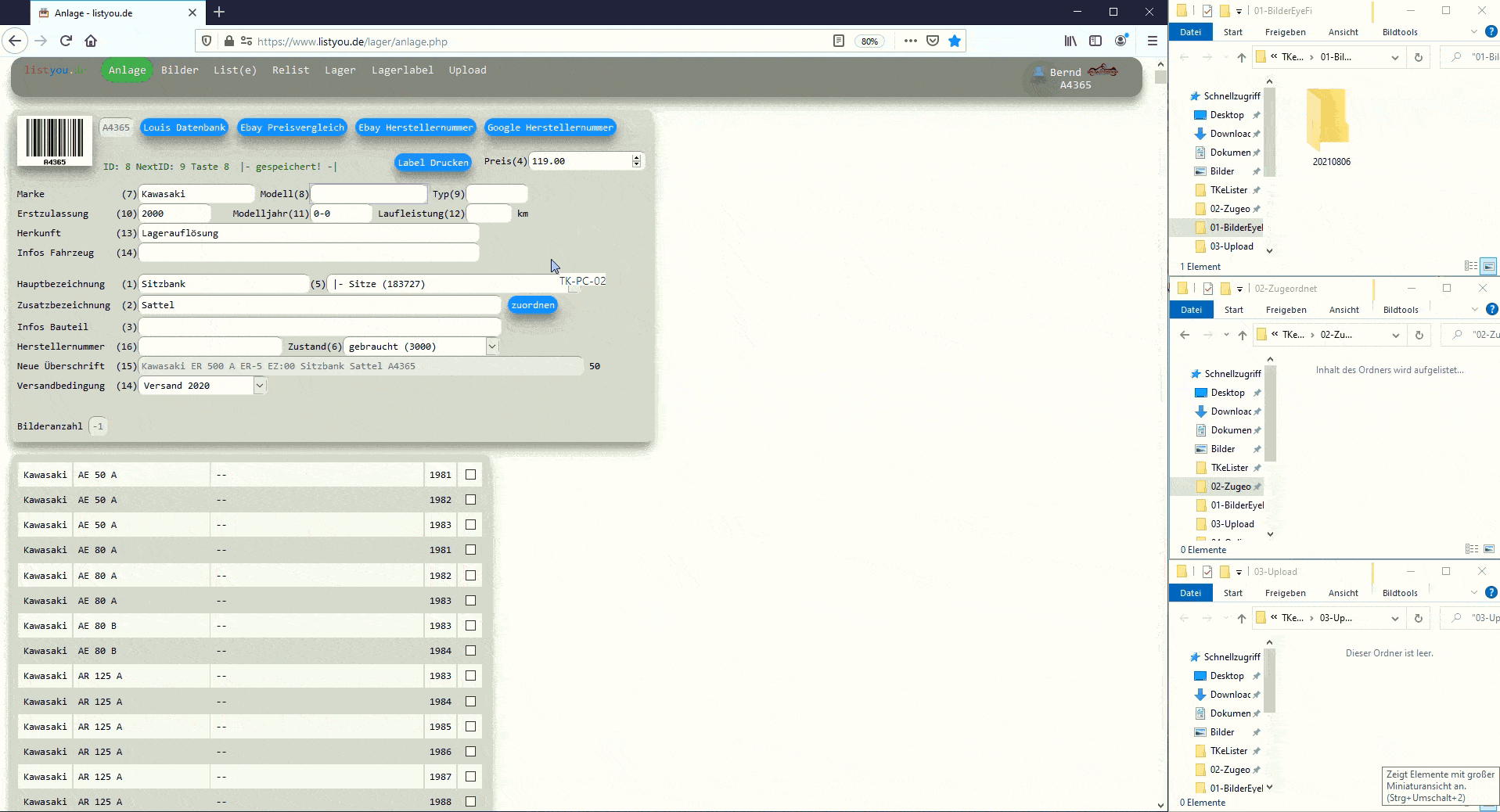
Task: Go back with the Firefox back arrow
Action: click(15, 41)
